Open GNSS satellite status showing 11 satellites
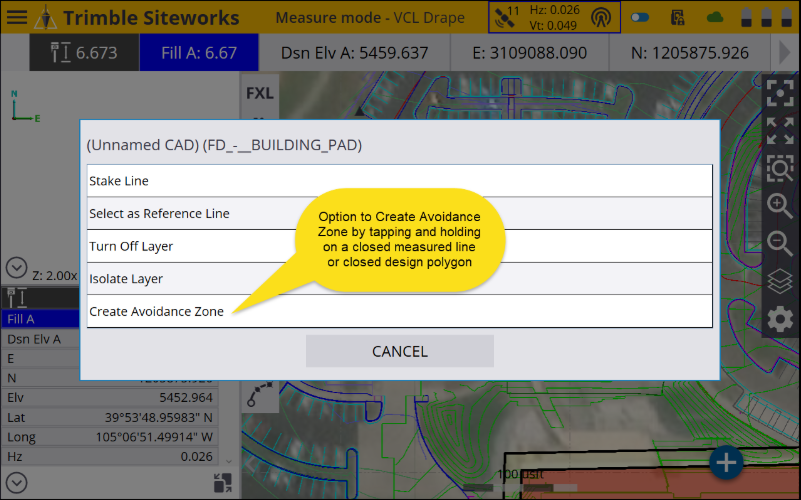801x500 pixels. (x=506, y=17)
